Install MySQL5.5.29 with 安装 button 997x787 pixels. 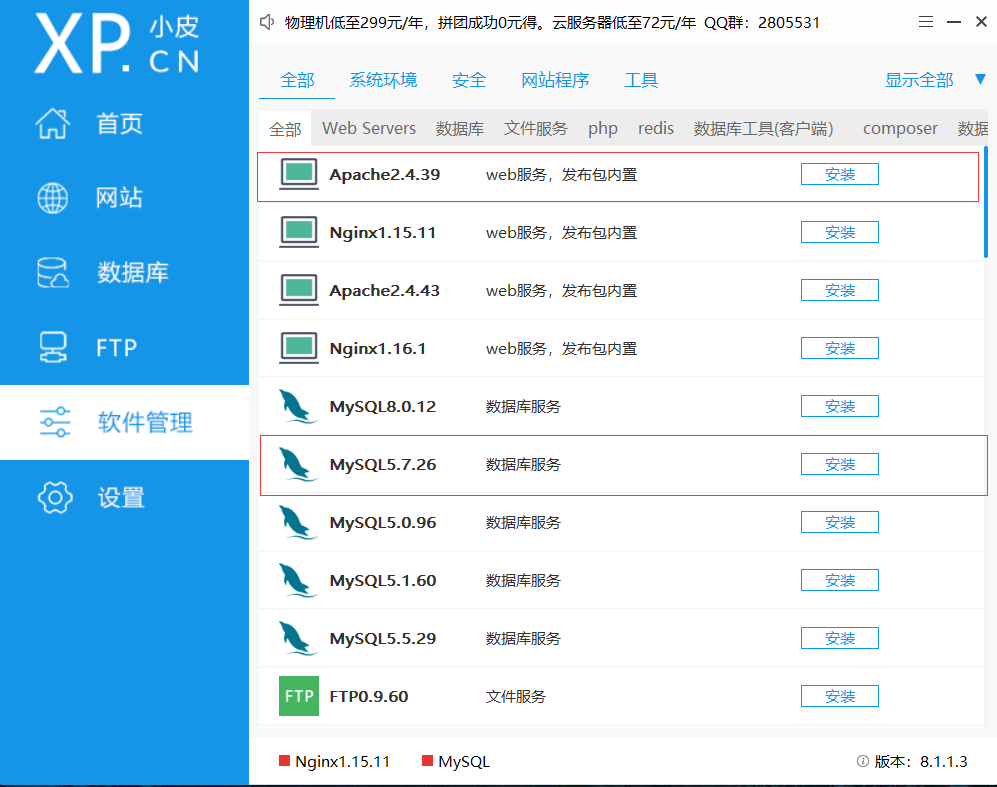point(839,638)
